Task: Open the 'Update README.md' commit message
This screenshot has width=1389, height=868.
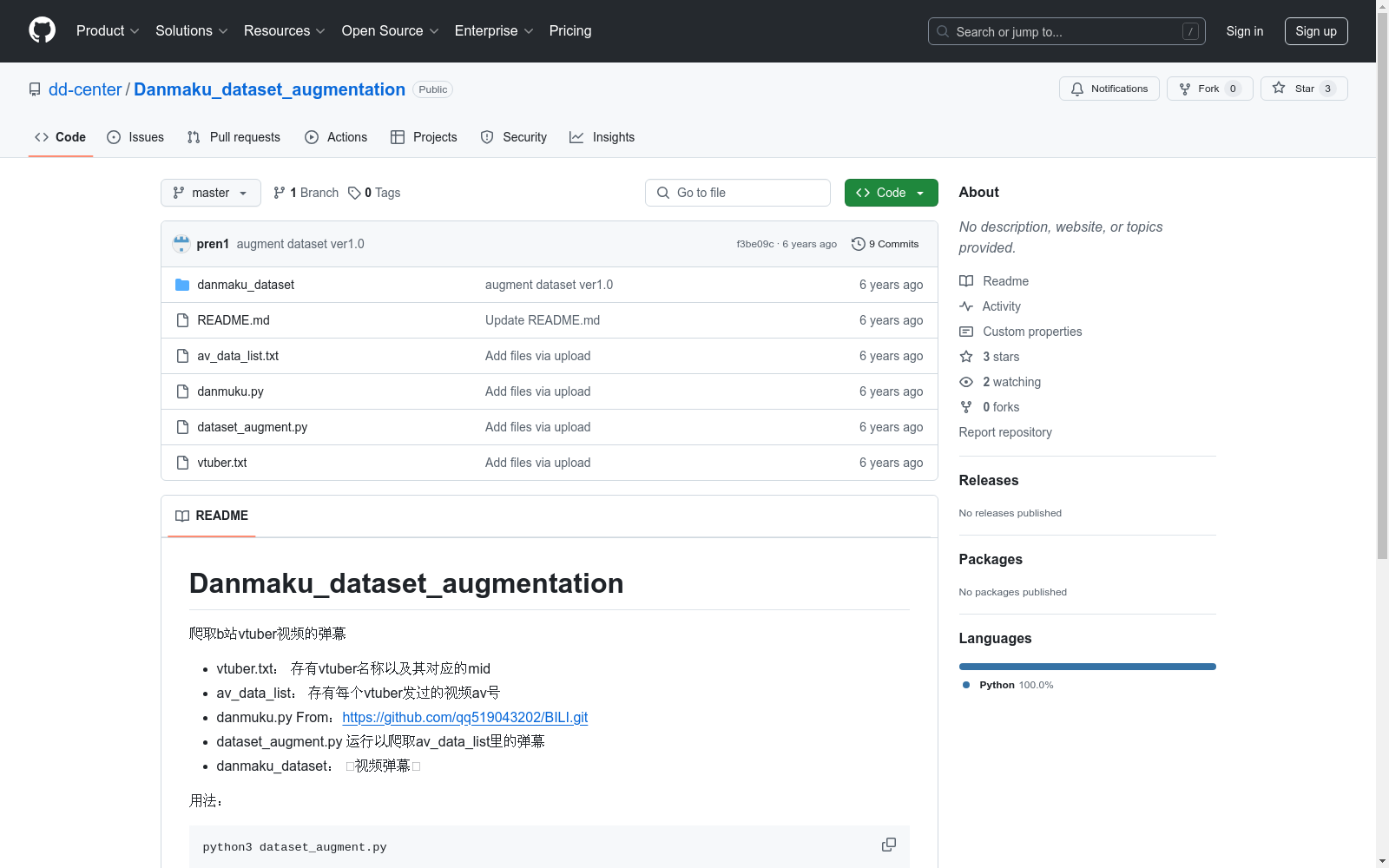Action: click(x=543, y=320)
